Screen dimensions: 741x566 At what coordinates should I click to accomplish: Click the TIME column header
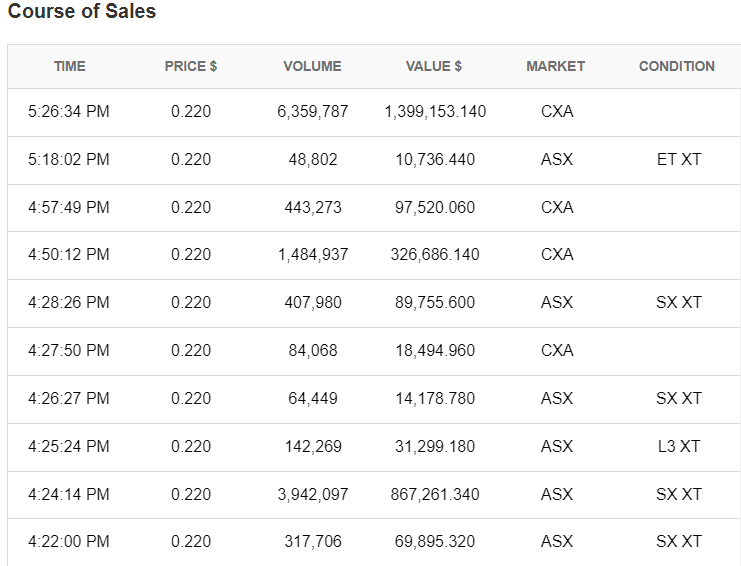tap(70, 66)
